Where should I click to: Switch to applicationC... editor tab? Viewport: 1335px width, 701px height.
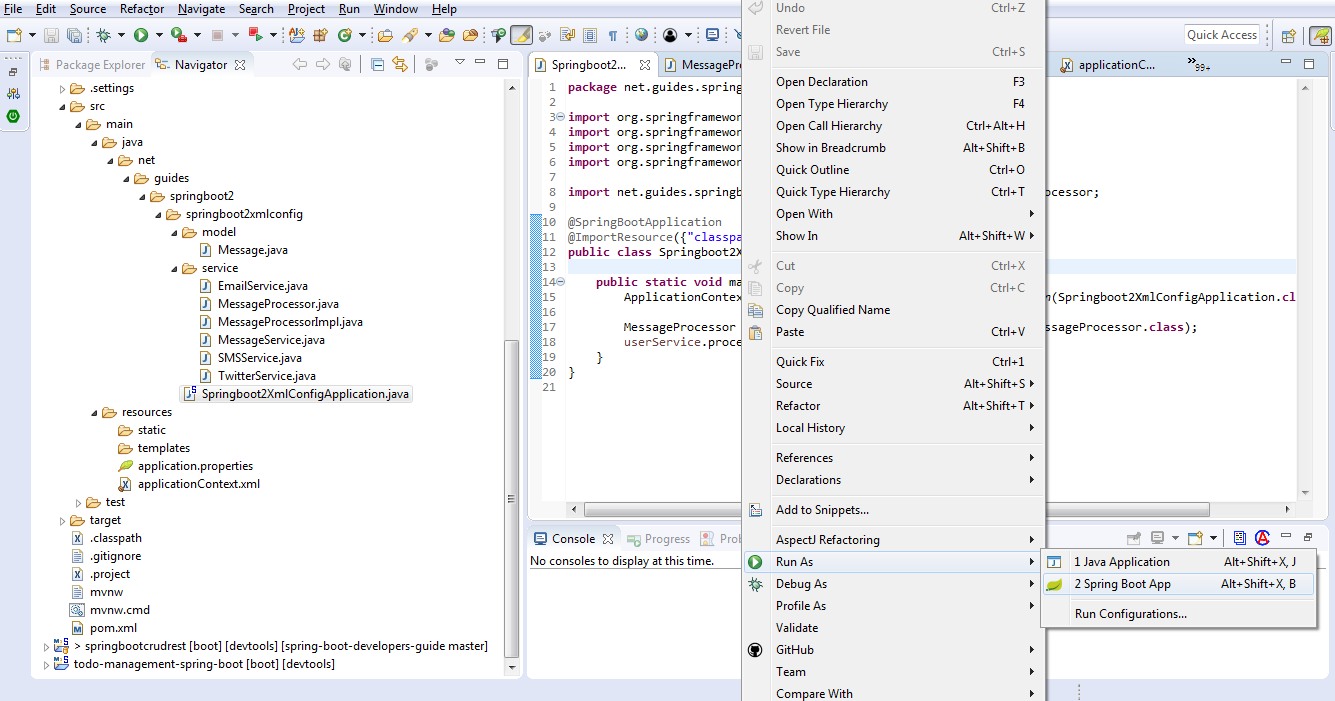pyautogui.click(x=1108, y=65)
